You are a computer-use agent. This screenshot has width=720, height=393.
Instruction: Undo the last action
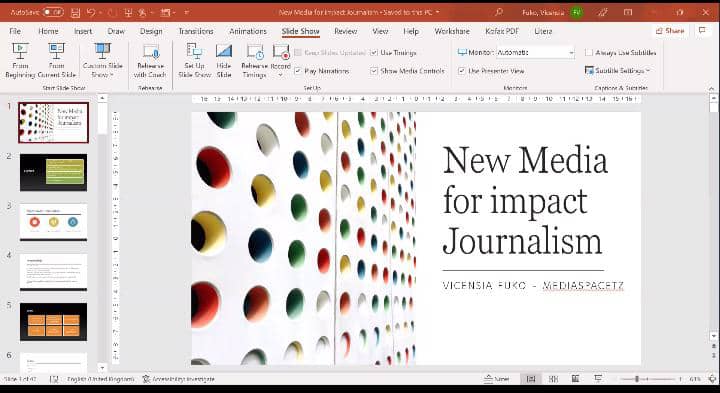(91, 12)
